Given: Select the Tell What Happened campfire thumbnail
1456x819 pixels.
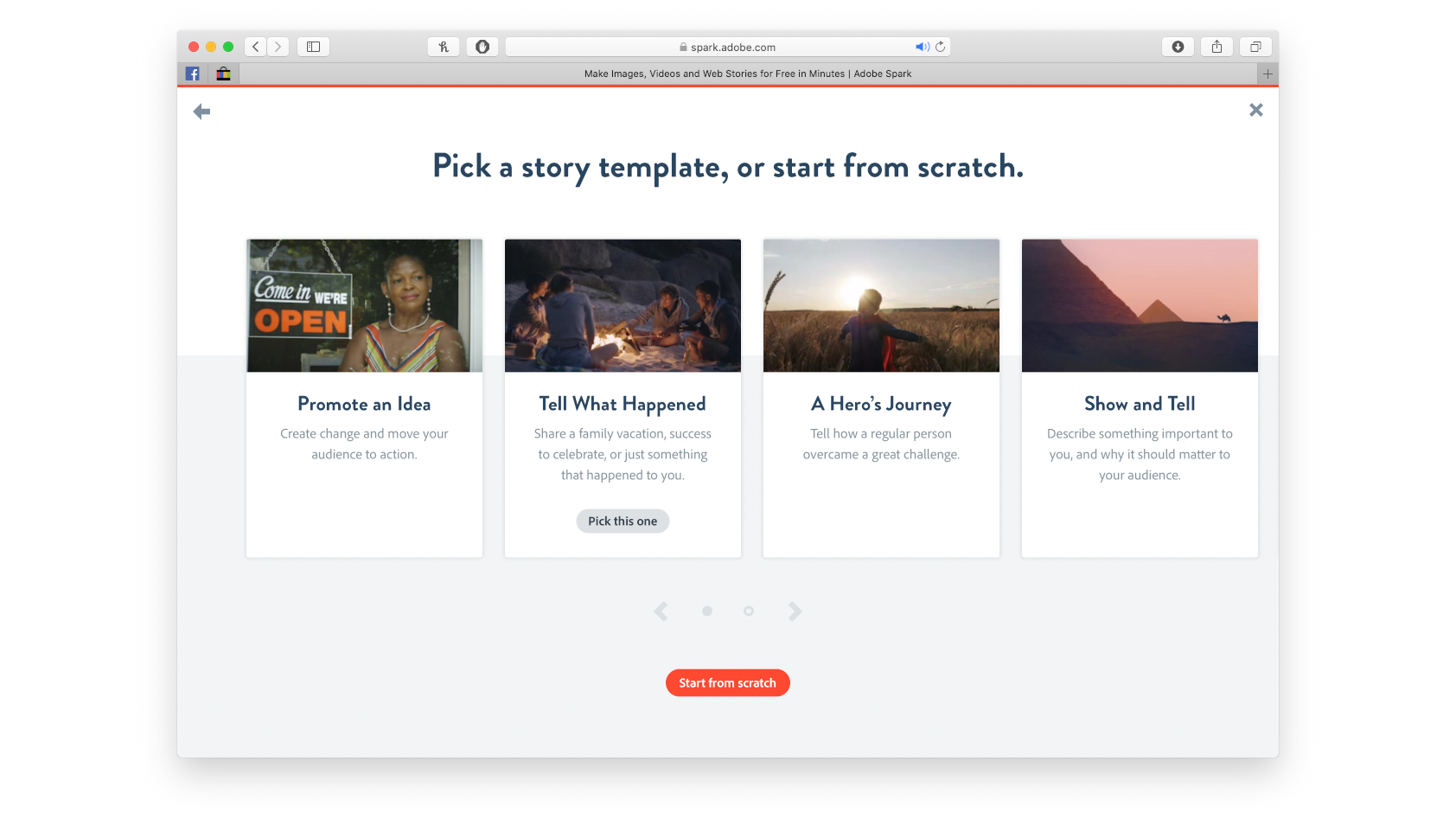Looking at the screenshot, I should coord(623,305).
